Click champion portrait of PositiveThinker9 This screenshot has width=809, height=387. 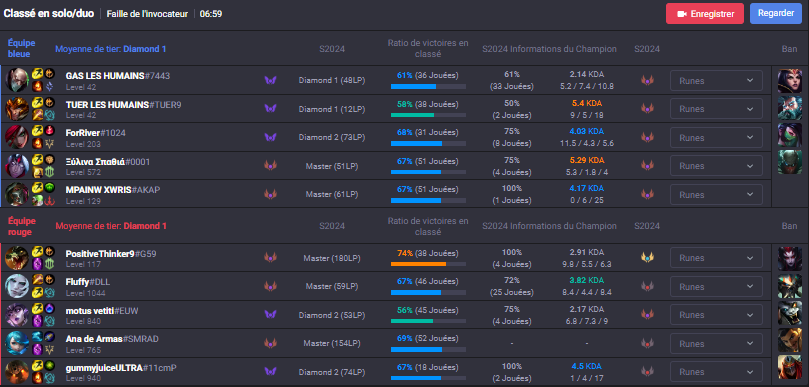[17, 257]
